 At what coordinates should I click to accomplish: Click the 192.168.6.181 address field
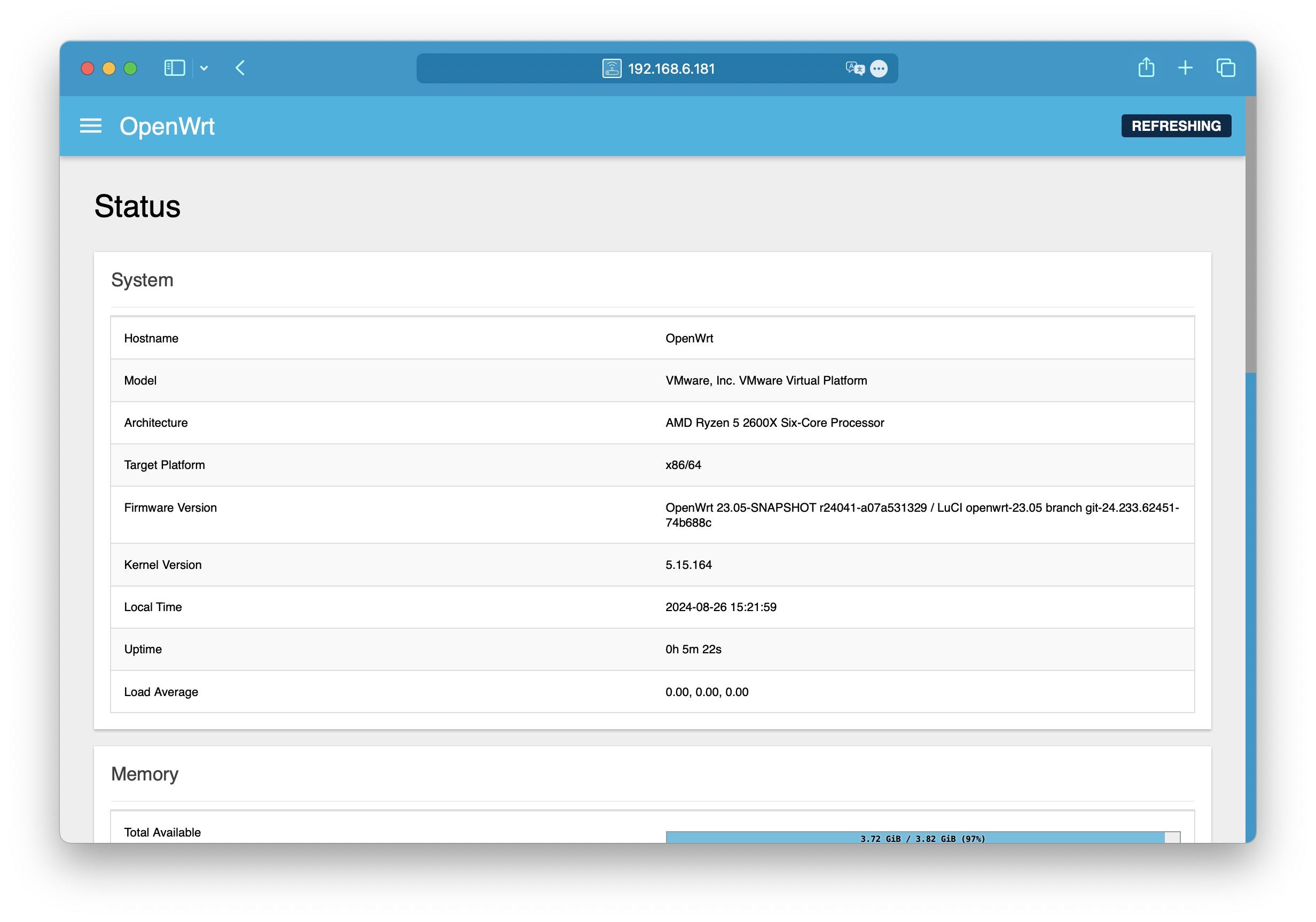pos(671,69)
